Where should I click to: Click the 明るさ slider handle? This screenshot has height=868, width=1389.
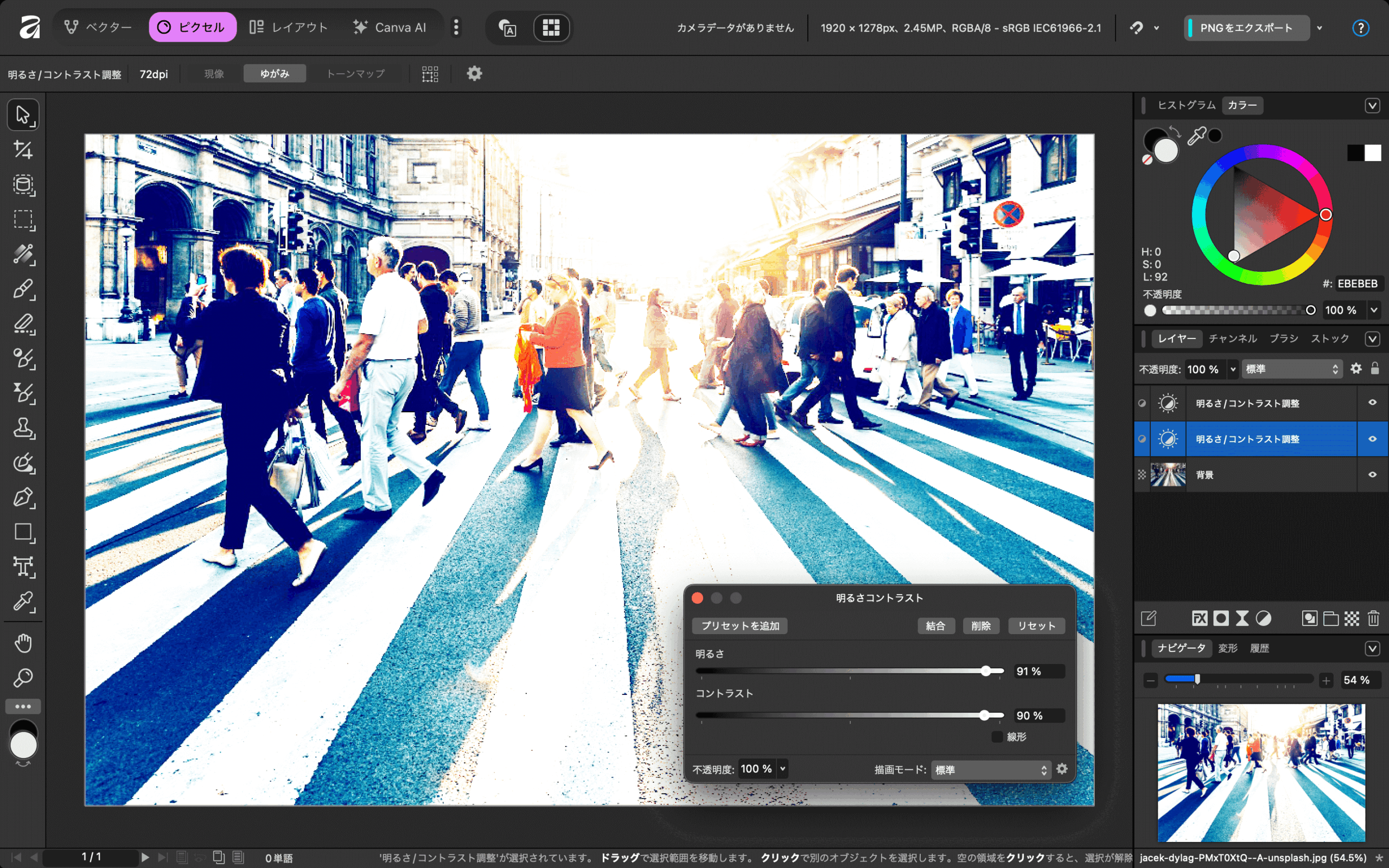tap(985, 671)
